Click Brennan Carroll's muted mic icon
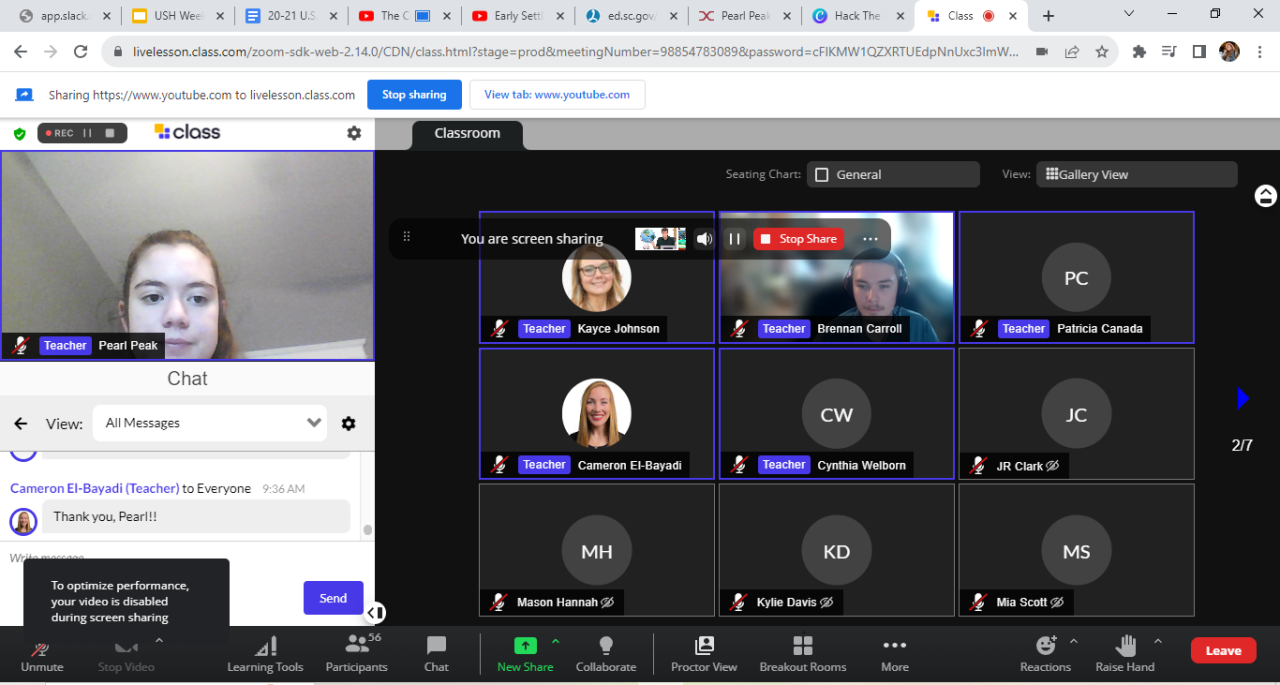 (738, 328)
